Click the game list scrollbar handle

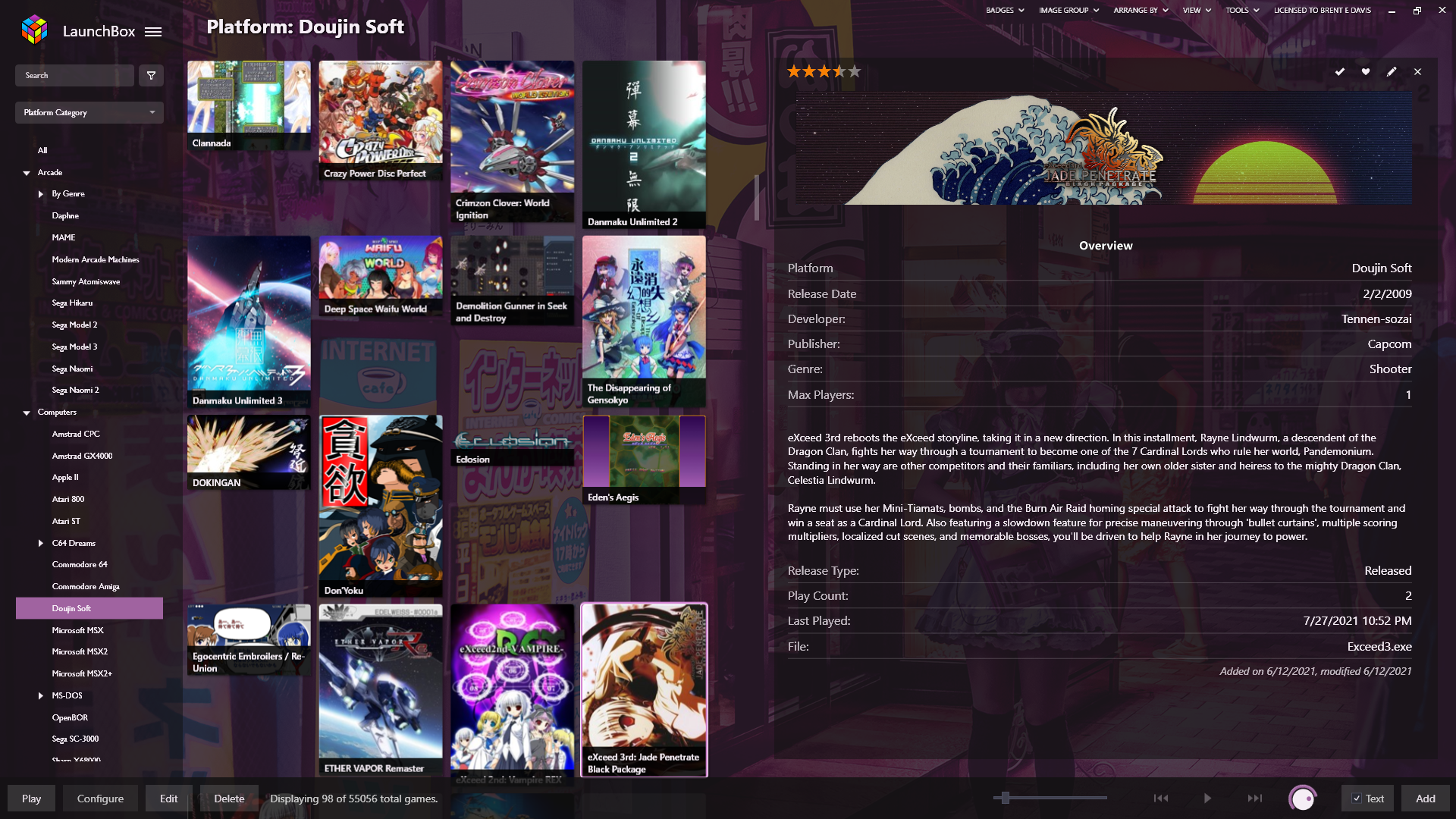pos(756,198)
